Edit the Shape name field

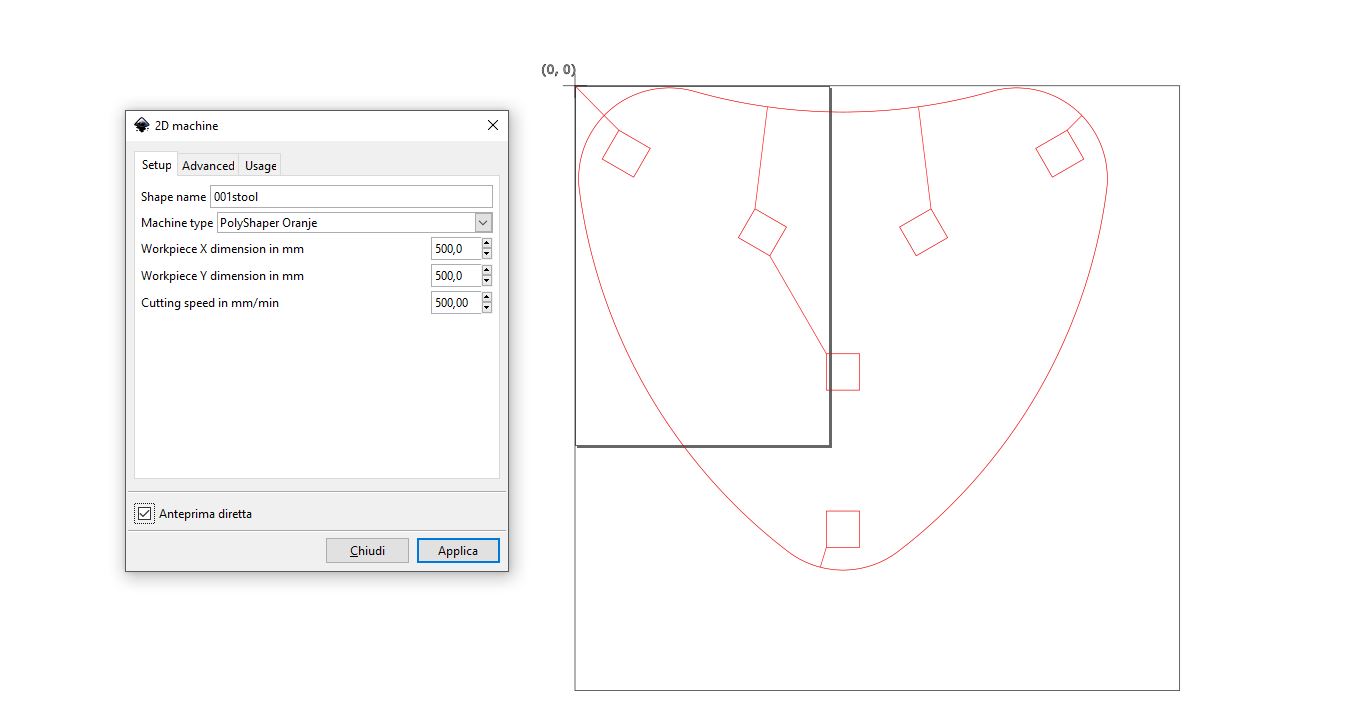(351, 196)
